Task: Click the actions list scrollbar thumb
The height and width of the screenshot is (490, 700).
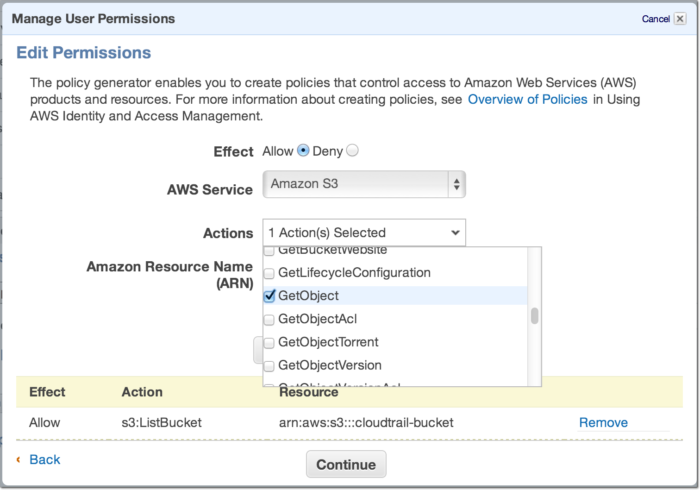Action: (535, 316)
